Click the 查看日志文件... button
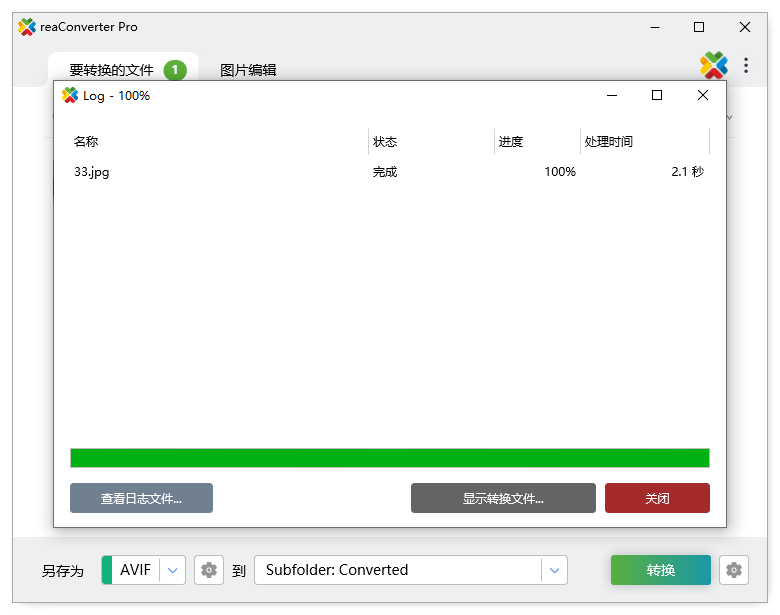Image resolution: width=780 pixels, height=615 pixels. coord(141,498)
